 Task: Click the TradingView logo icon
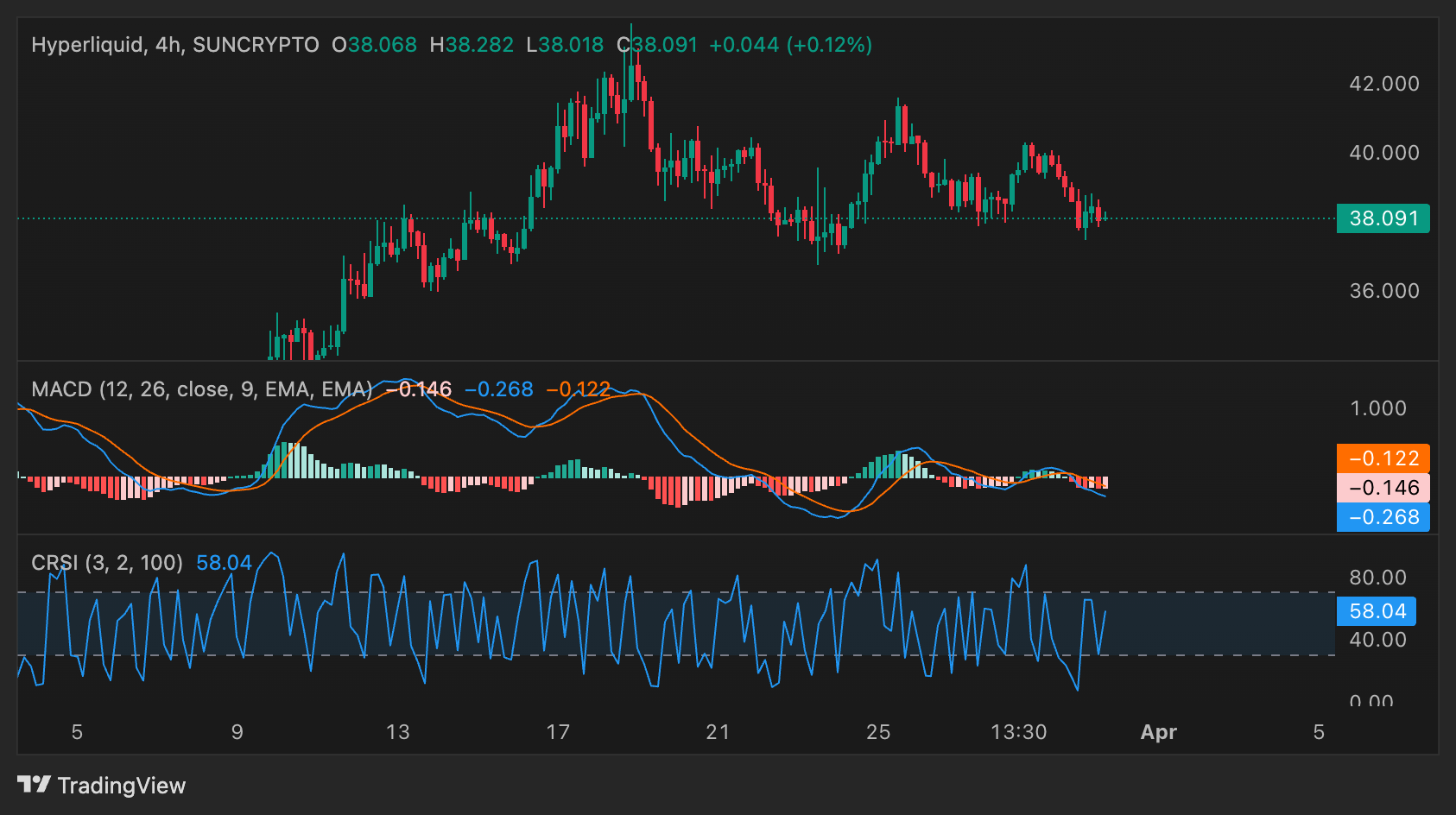(x=34, y=784)
